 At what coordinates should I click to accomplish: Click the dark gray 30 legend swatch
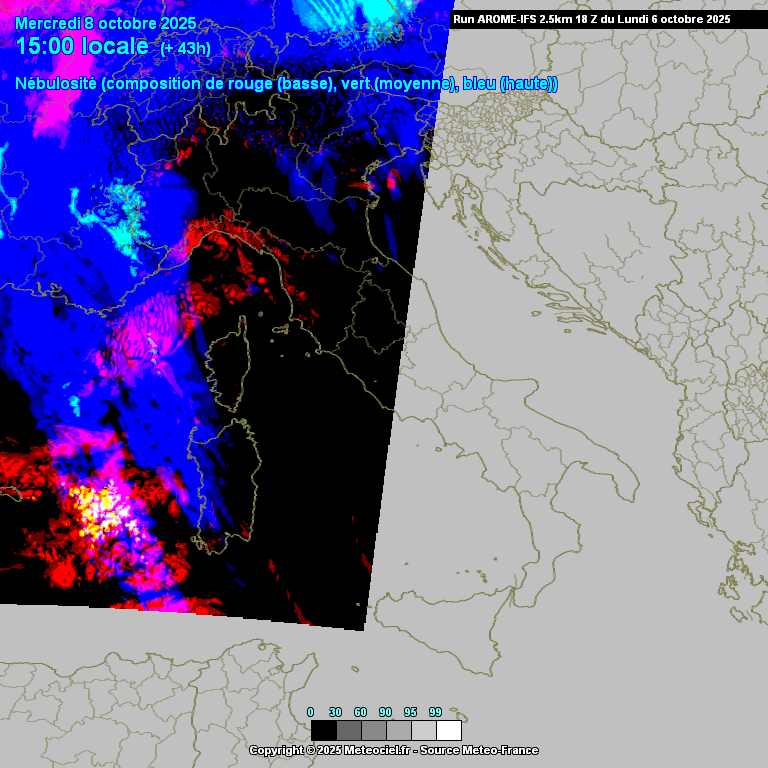click(x=349, y=730)
